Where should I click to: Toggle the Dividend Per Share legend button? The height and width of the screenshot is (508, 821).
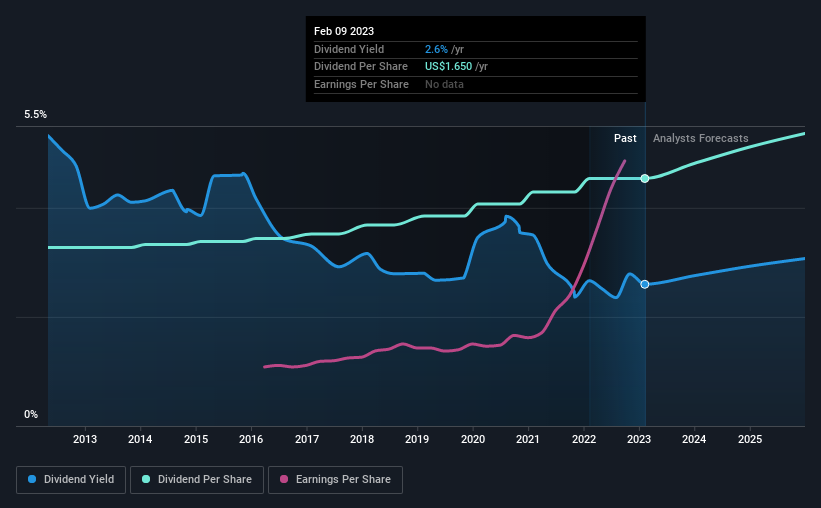tap(197, 480)
